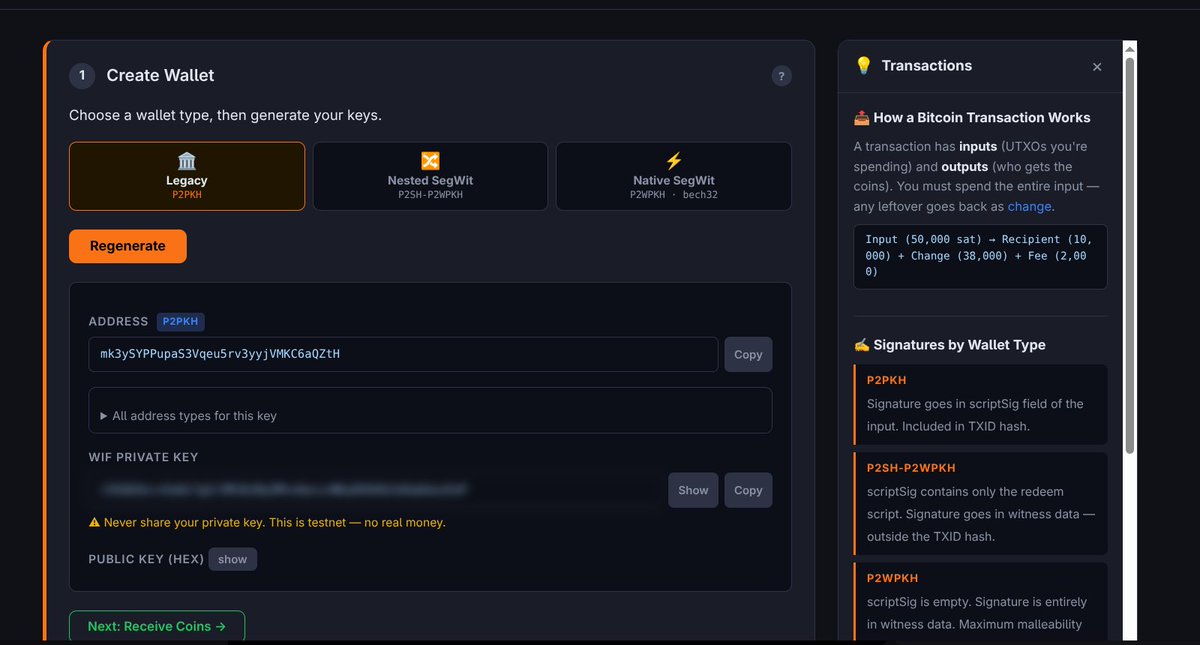Click the Signatures by Wallet Type heading

tap(959, 345)
